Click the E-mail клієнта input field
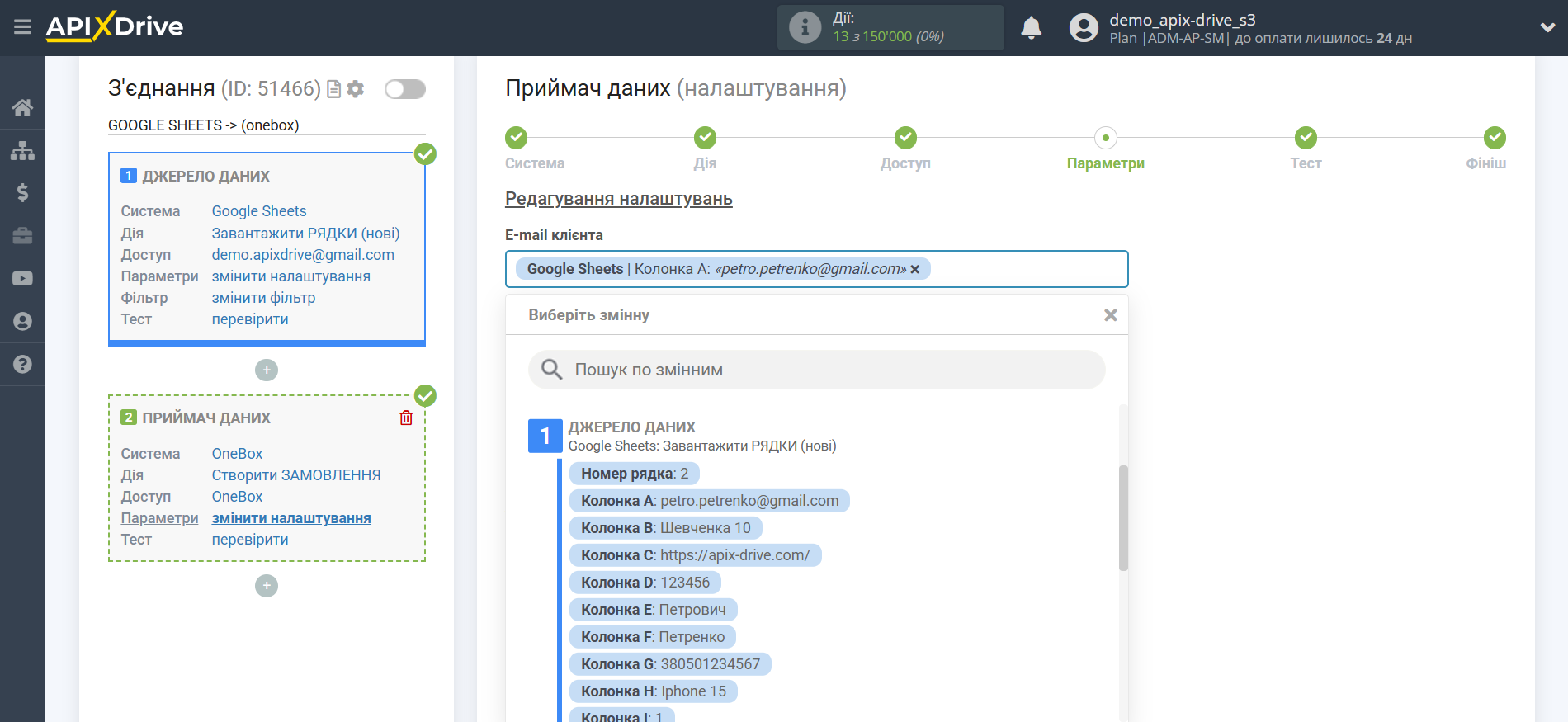This screenshot has width=1568, height=722. 816,269
